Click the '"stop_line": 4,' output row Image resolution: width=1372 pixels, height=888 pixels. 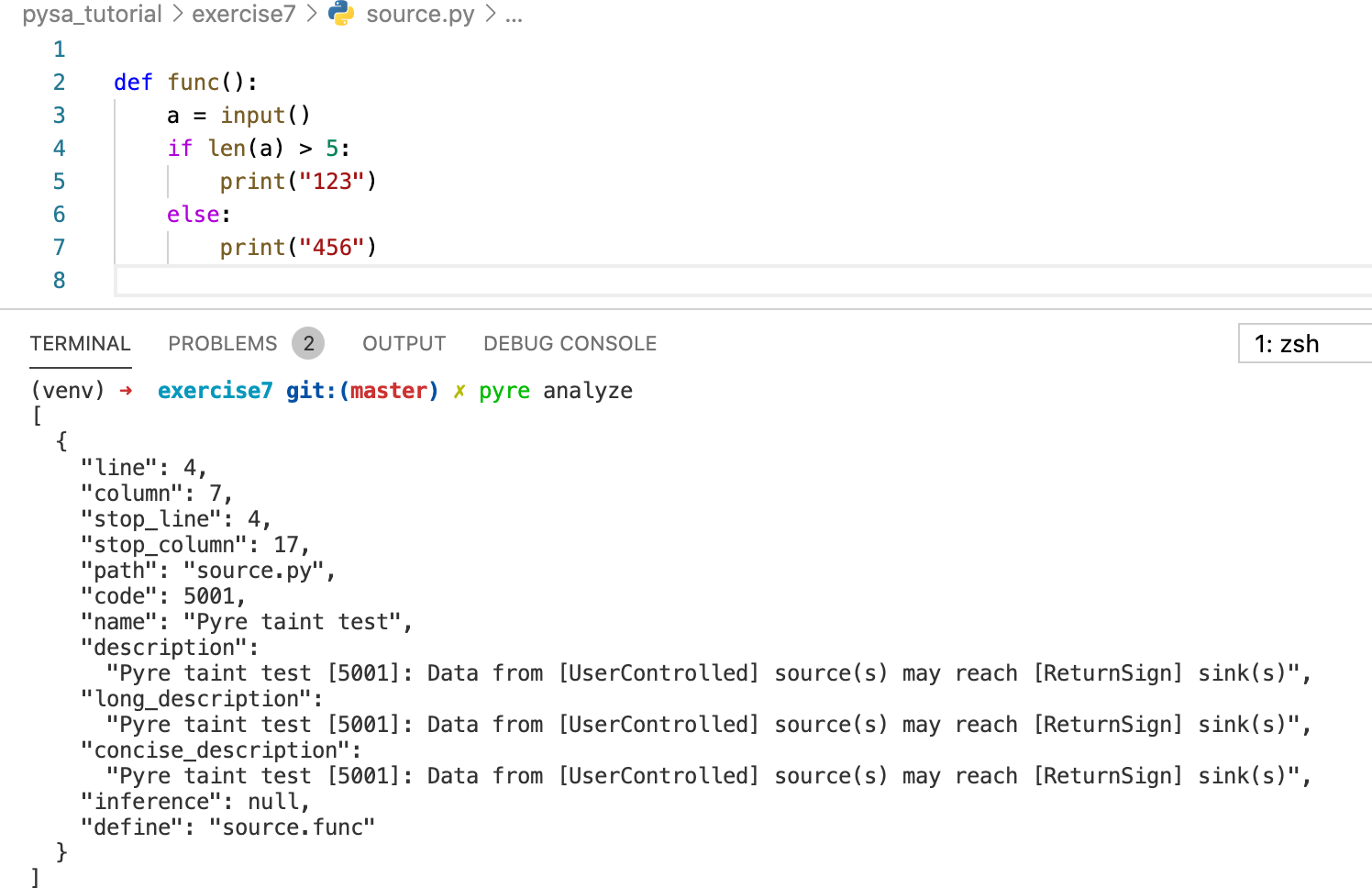click(x=176, y=519)
